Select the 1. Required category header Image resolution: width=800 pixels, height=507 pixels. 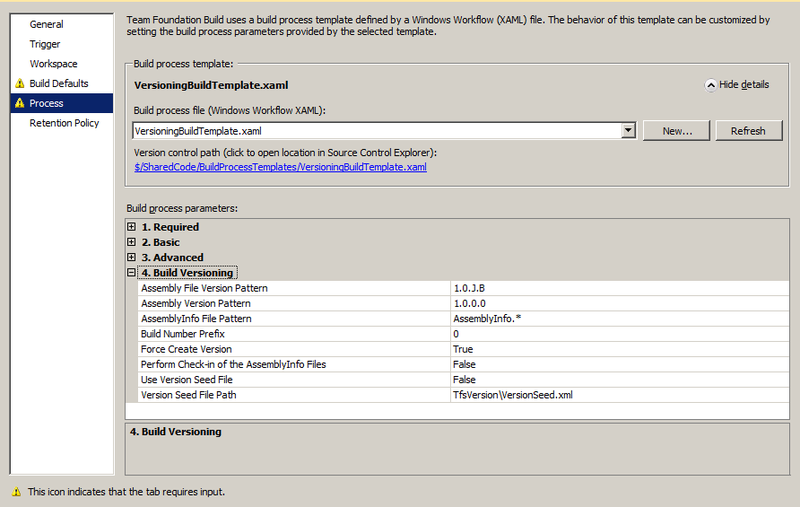click(170, 227)
